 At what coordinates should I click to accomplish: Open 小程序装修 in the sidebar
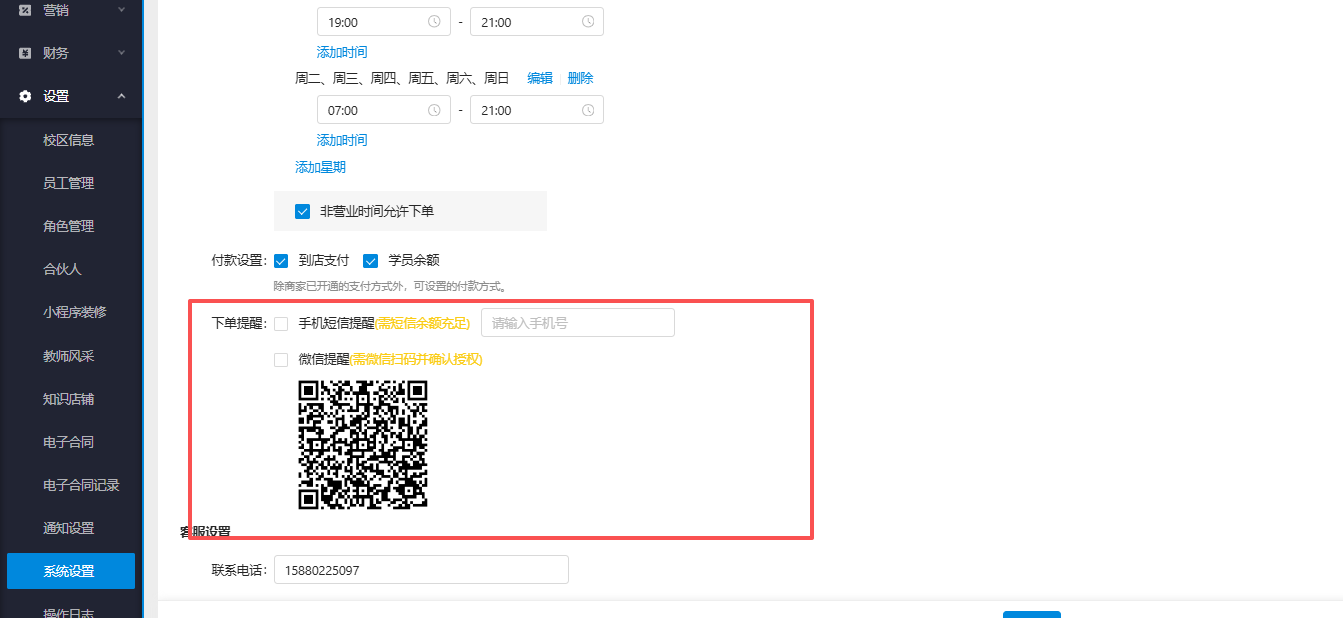click(74, 312)
